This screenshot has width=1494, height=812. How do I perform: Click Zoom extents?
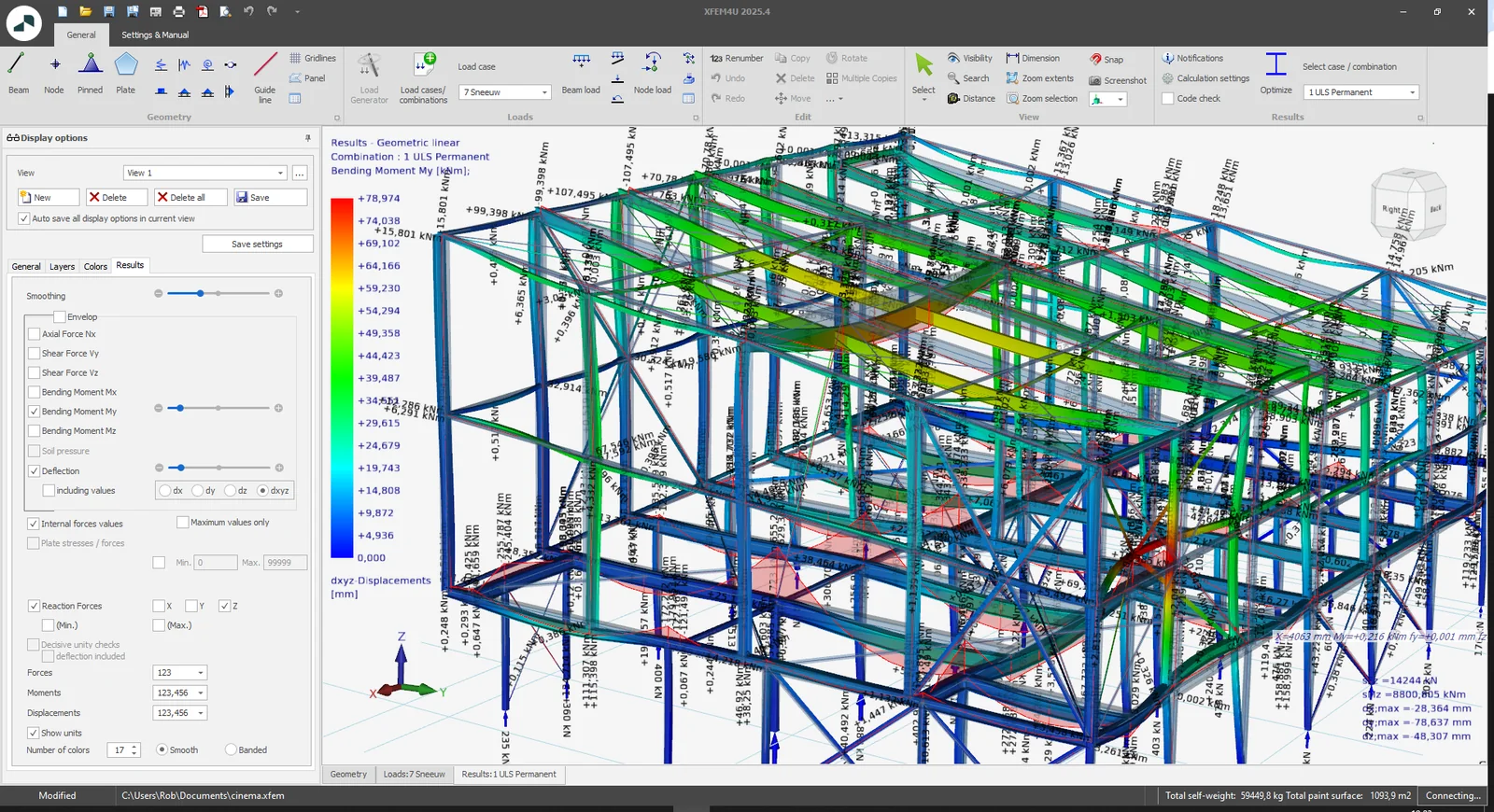[x=1040, y=78]
